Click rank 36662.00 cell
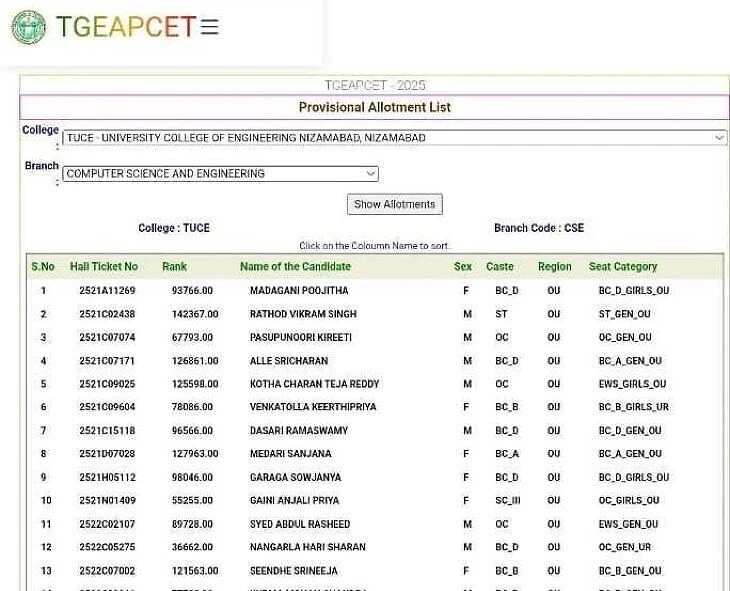This screenshot has width=730, height=591. pyautogui.click(x=191, y=548)
